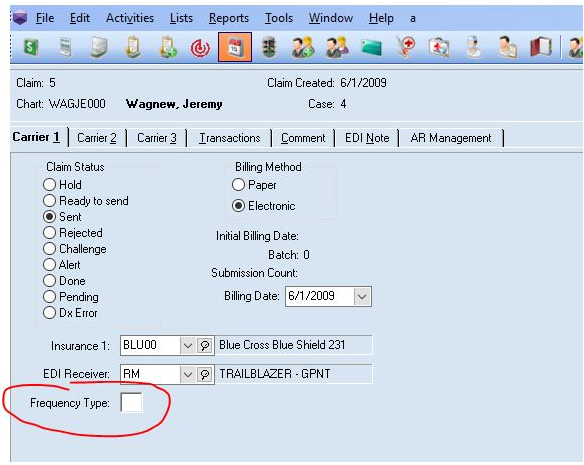Click the Frequency Type input box
Image resolution: width=584 pixels, height=465 pixels.
(131, 403)
